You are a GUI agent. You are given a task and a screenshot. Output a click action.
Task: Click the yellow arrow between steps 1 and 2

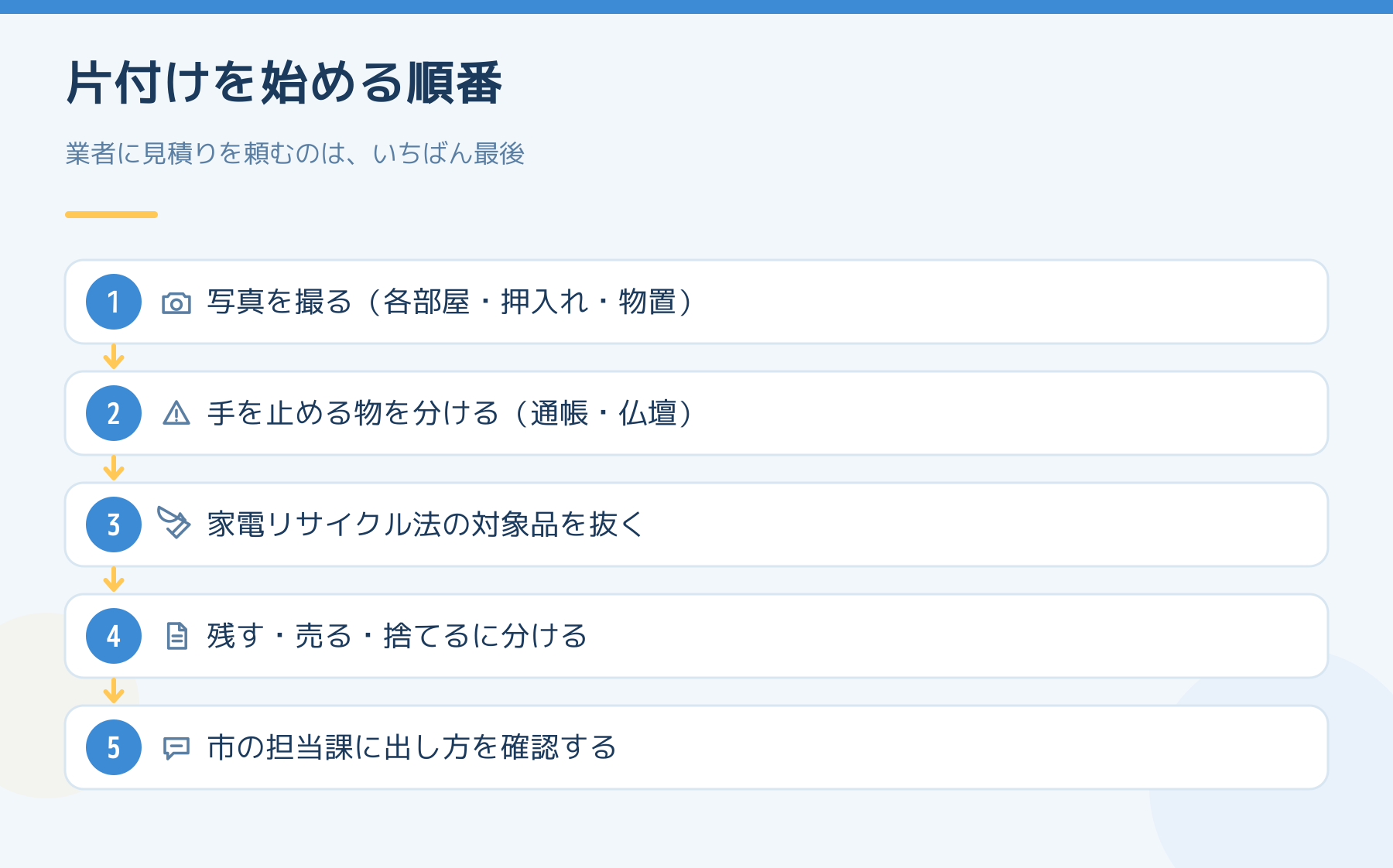pos(114,357)
